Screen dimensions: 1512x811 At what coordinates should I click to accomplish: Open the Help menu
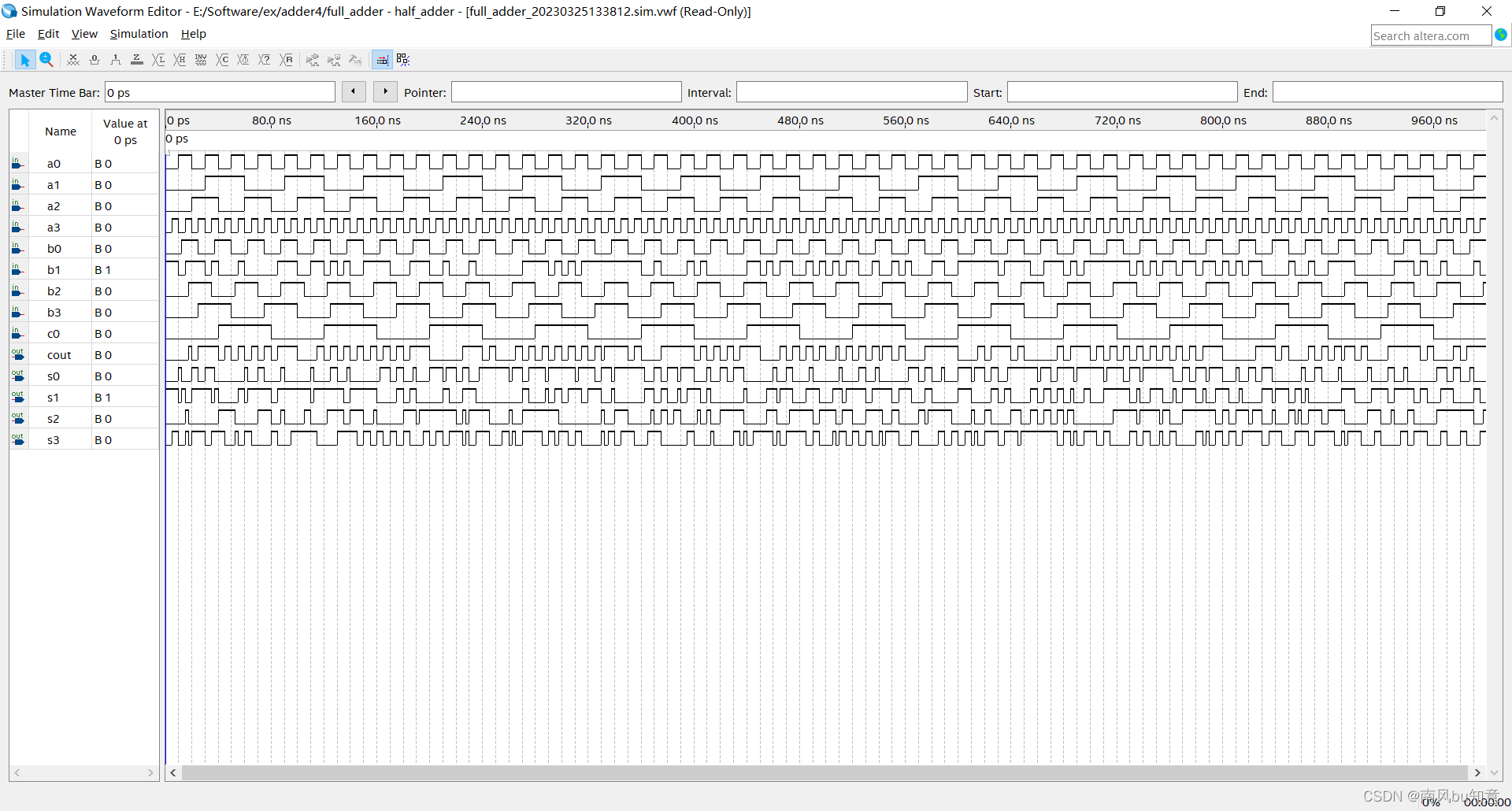(194, 34)
